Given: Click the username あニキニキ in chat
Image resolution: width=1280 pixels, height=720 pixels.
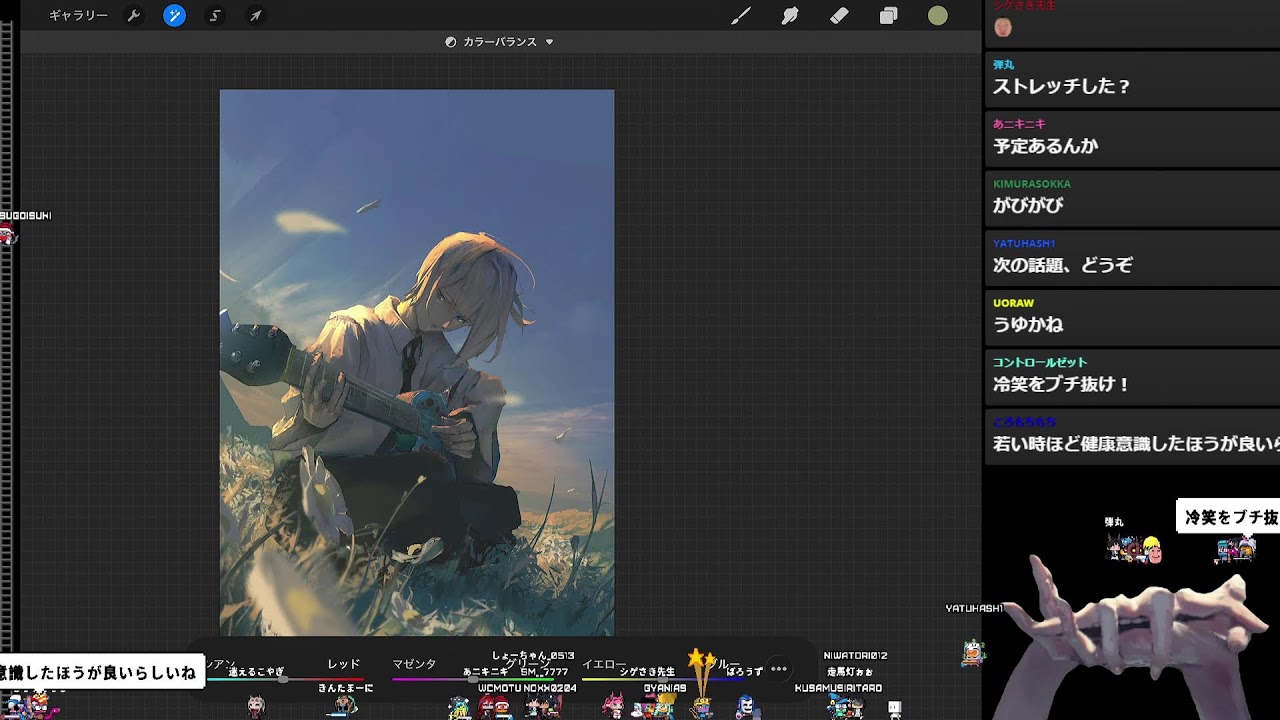Looking at the screenshot, I should click(1019, 124).
